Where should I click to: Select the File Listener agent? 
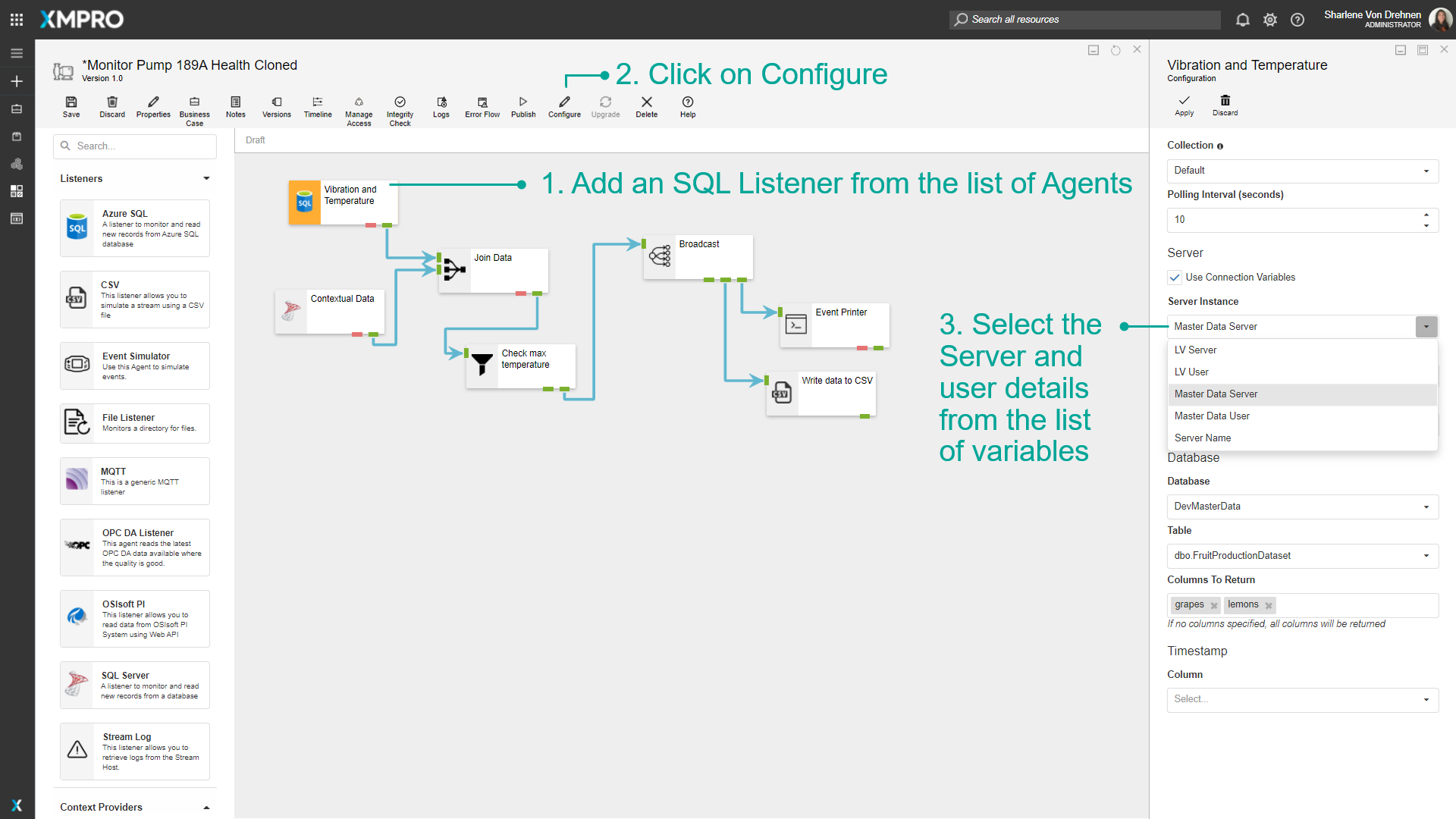(x=135, y=423)
